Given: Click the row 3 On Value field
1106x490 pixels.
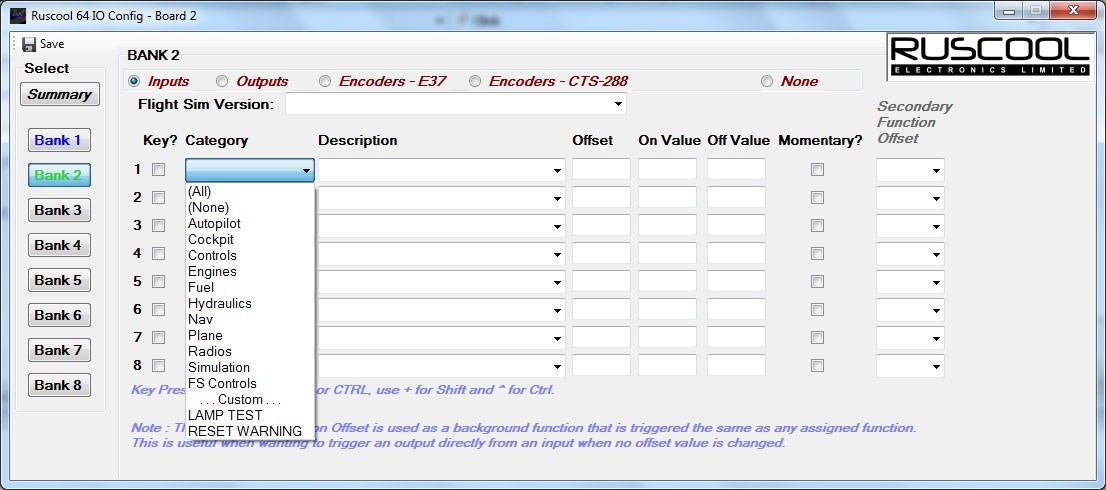Looking at the screenshot, I should pos(667,226).
